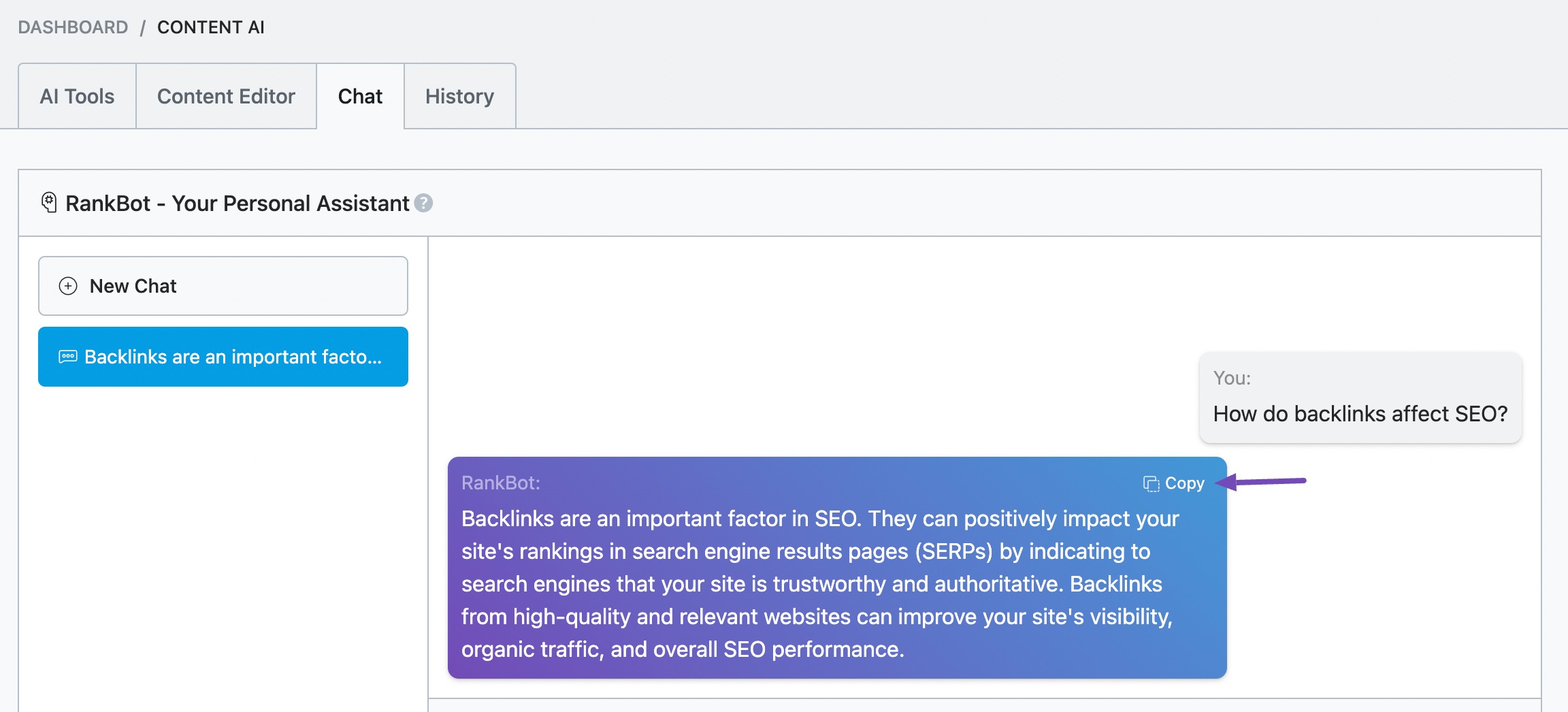Click the 'You:' label above the question
The width and height of the screenshot is (1568, 712).
[1232, 378]
